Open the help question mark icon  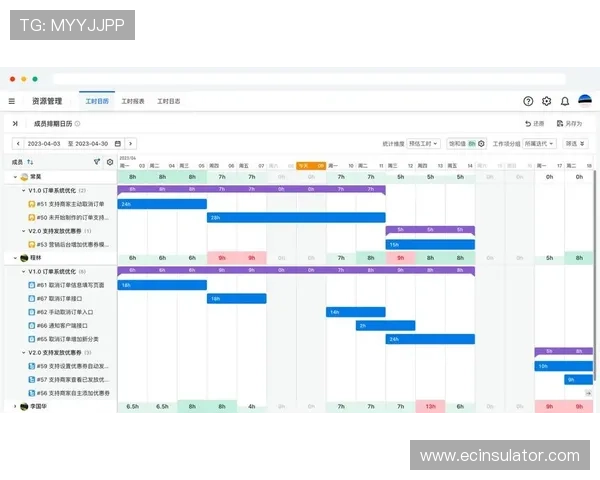coord(528,101)
